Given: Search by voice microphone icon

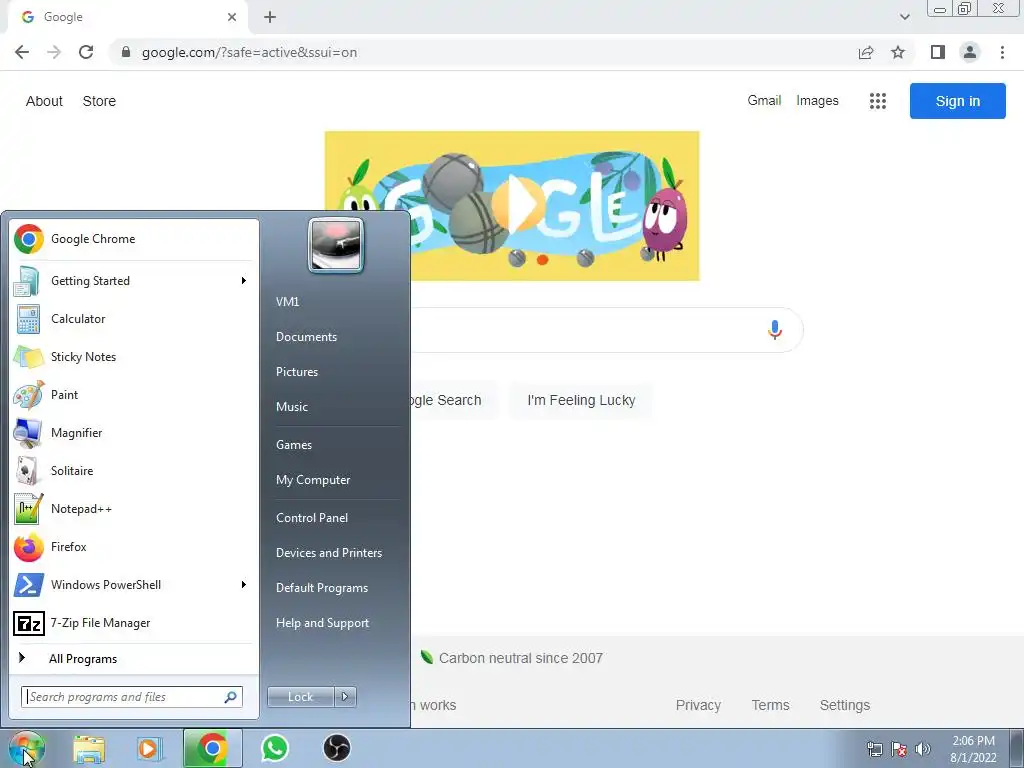Looking at the screenshot, I should click(x=775, y=330).
